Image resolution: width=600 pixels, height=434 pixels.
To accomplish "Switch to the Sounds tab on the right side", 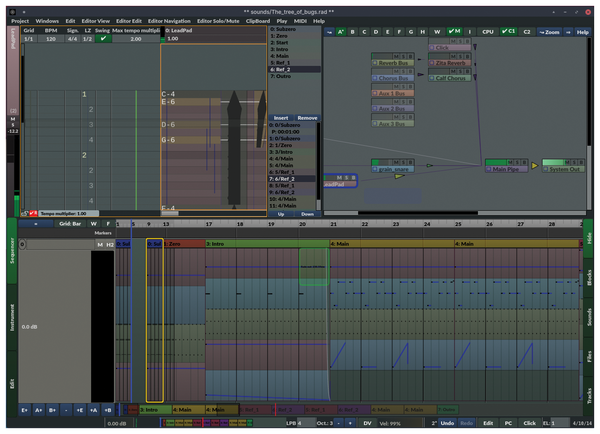I will click(x=589, y=317).
